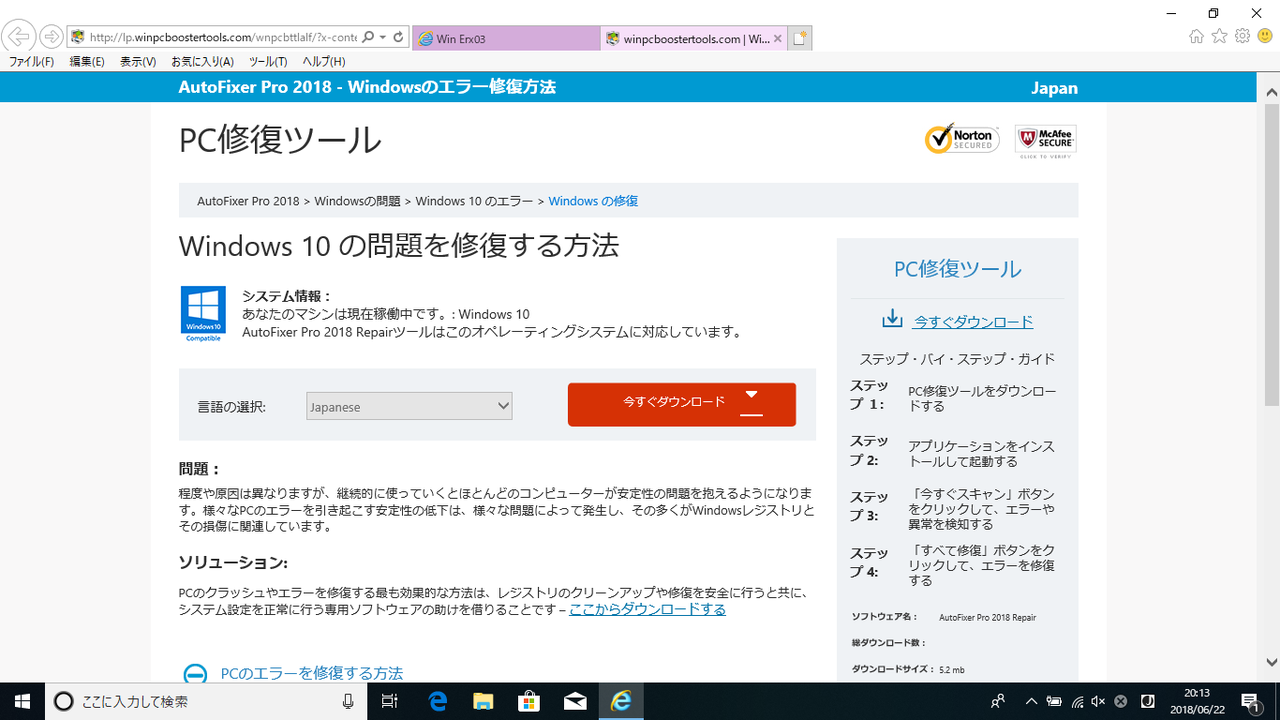Follow the ここからダウンロードする link
The height and width of the screenshot is (720, 1280).
[x=648, y=609]
